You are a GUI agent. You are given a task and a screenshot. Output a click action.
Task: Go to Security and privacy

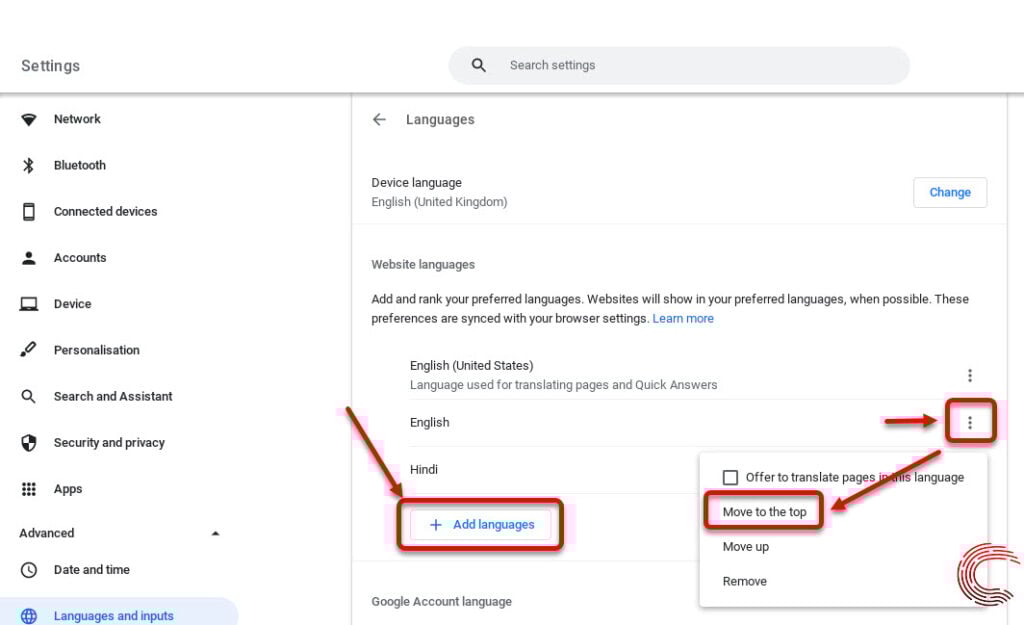click(109, 443)
